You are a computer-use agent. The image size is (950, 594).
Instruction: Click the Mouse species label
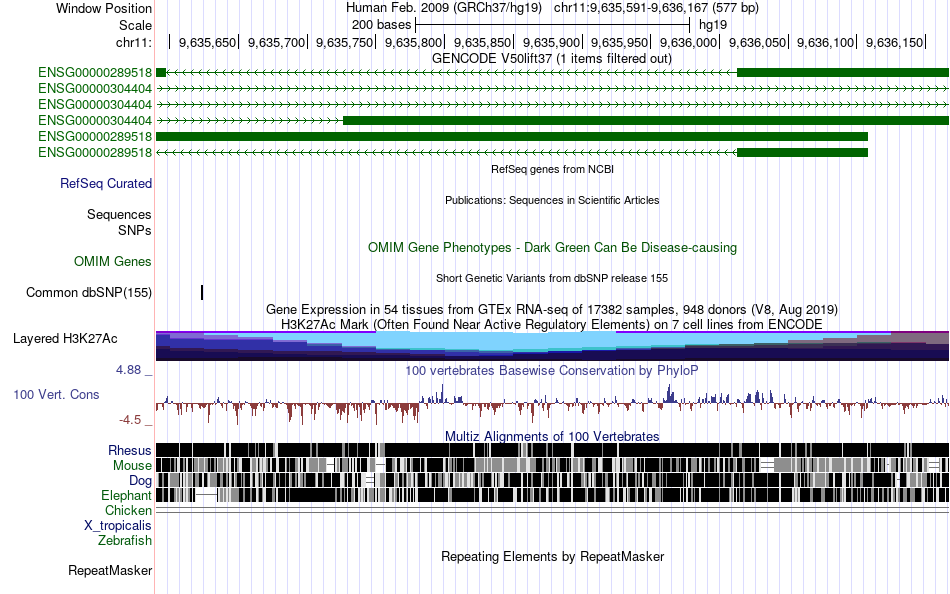[x=132, y=466]
